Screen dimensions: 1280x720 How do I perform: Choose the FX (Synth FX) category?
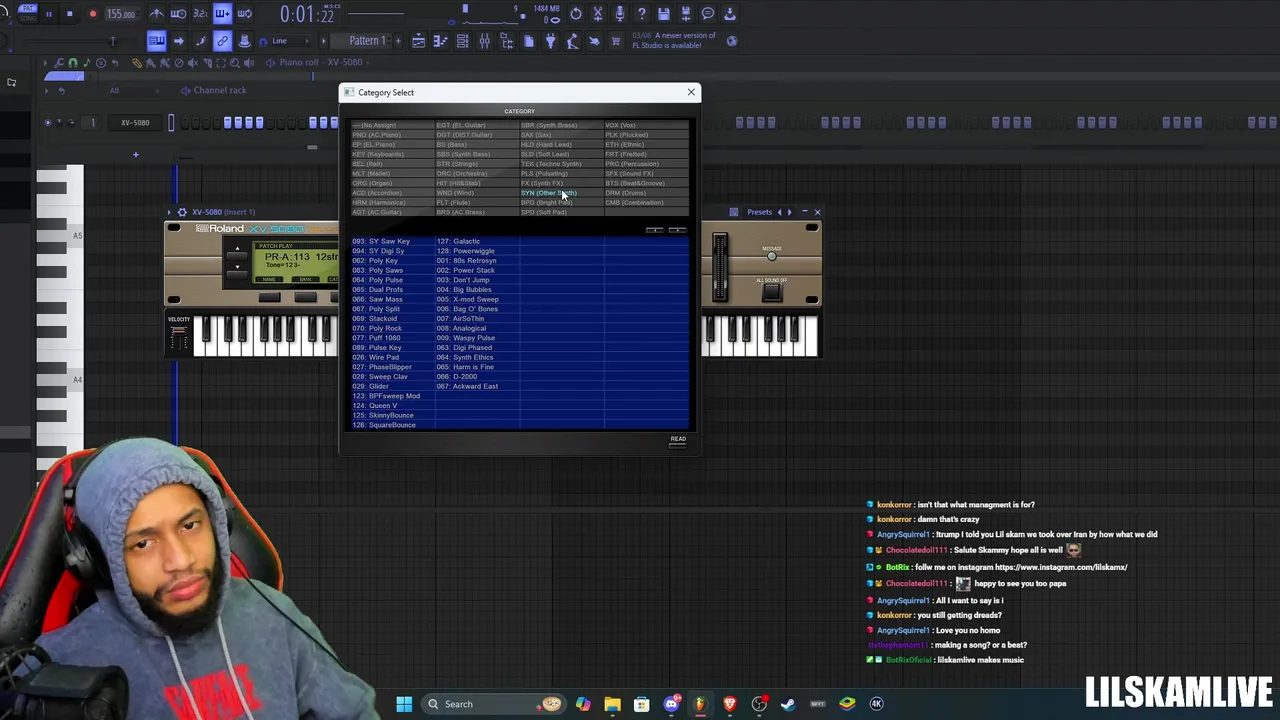[542, 183]
